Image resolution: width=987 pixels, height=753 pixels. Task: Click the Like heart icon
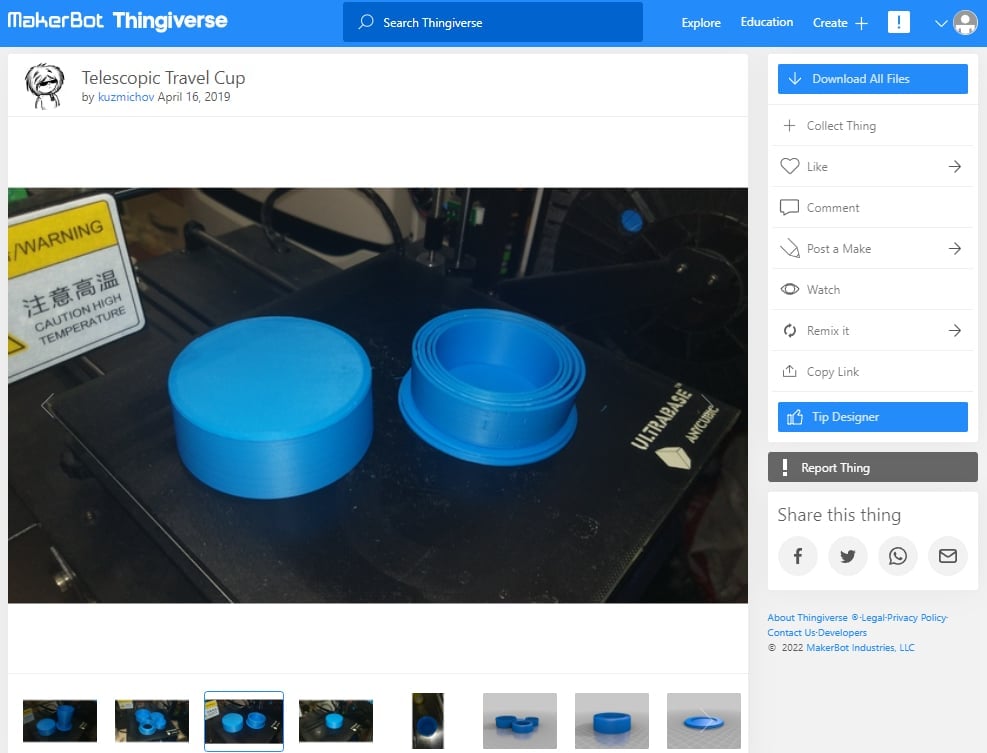point(789,166)
